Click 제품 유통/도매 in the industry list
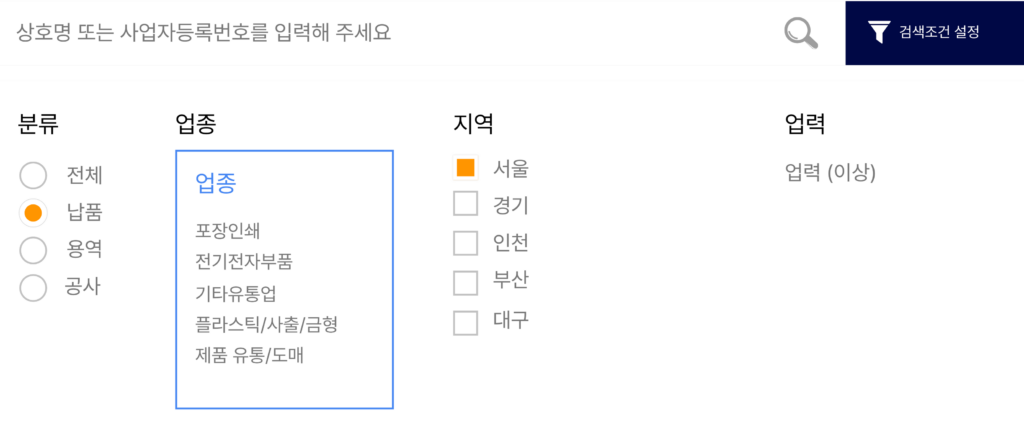 (250, 355)
